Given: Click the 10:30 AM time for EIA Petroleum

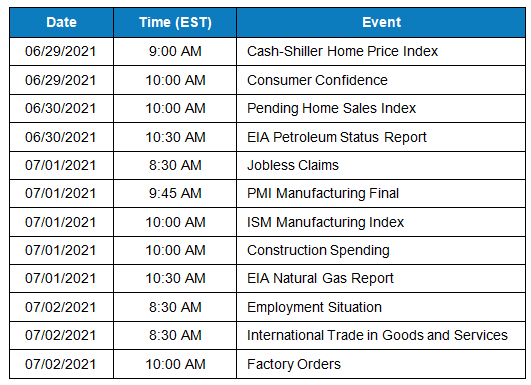Looking at the screenshot, I should click(x=175, y=137).
